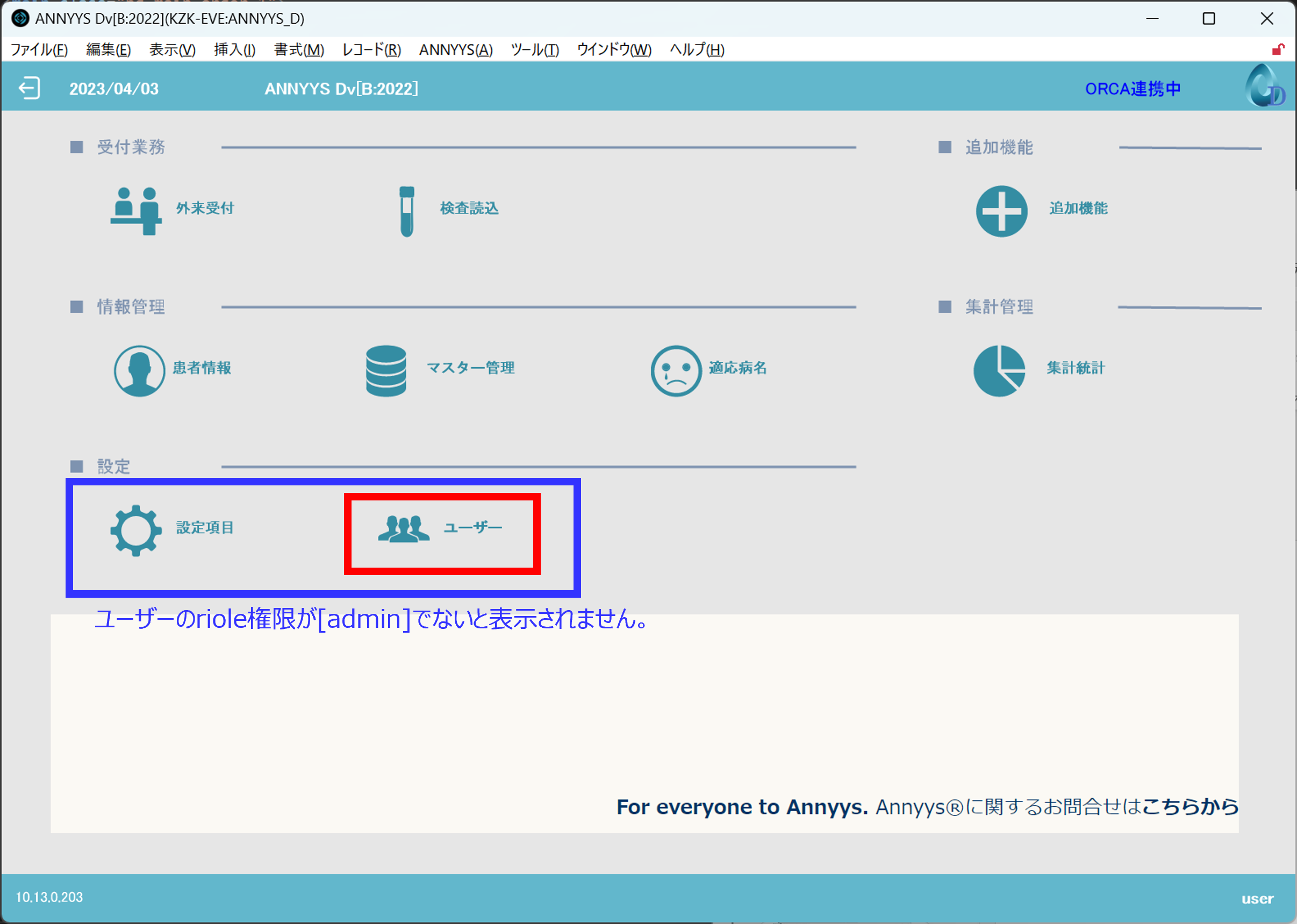Click the 情報管理 section heading
This screenshot has height=924, width=1297.
click(x=131, y=307)
